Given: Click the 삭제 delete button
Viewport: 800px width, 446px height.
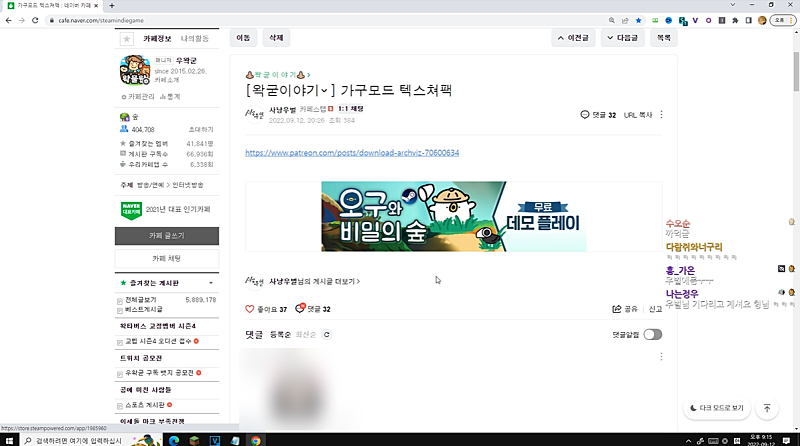Looking at the screenshot, I should coord(276,38).
